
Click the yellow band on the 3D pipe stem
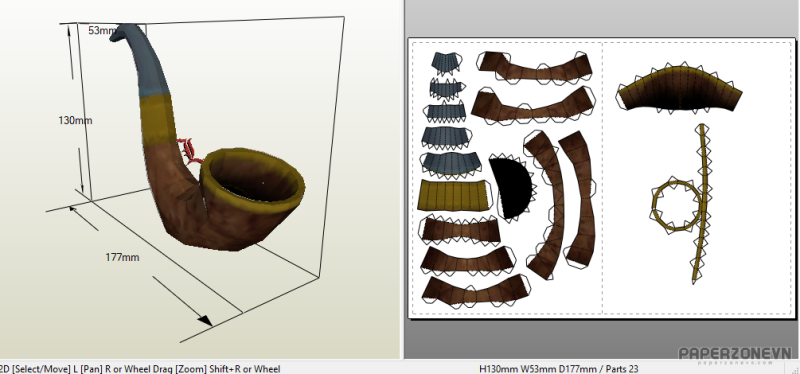pos(156,118)
